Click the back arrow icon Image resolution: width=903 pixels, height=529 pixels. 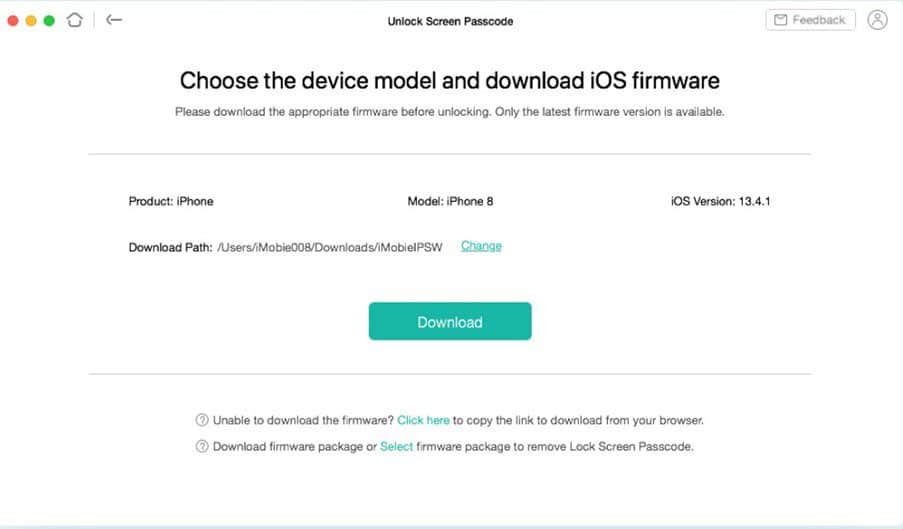[114, 20]
